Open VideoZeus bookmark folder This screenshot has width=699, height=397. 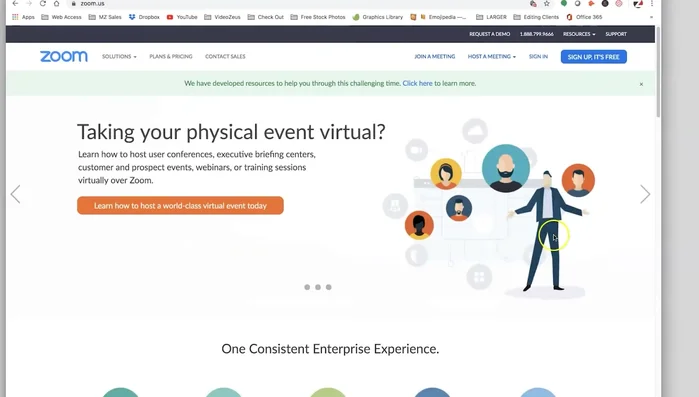point(222,17)
